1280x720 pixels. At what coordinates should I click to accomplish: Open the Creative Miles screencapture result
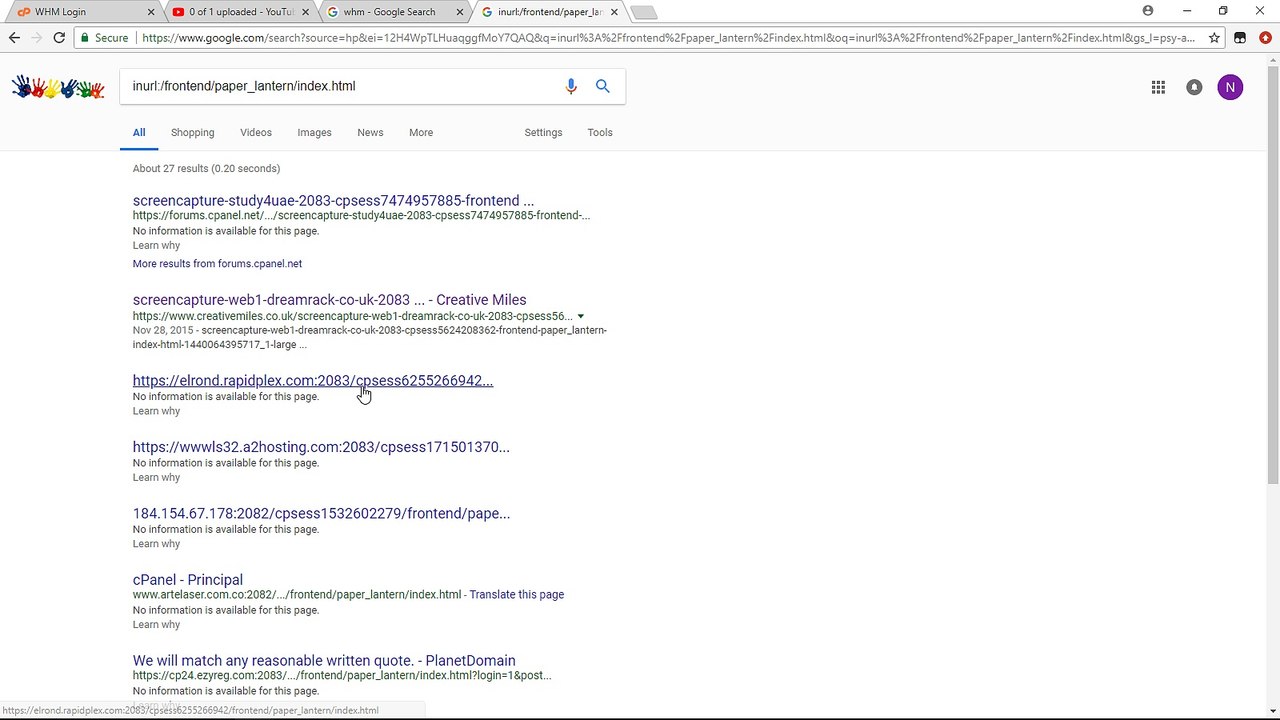point(329,300)
